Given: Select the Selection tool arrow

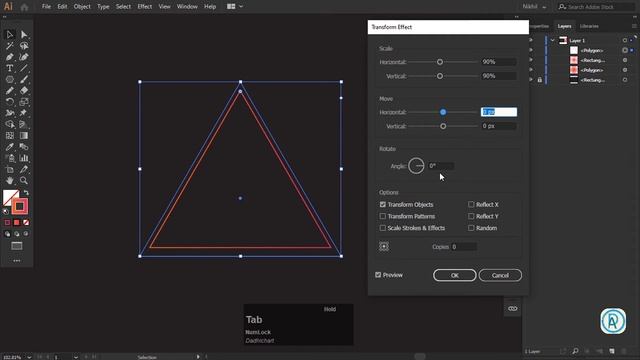Looking at the screenshot, I should click(10, 35).
